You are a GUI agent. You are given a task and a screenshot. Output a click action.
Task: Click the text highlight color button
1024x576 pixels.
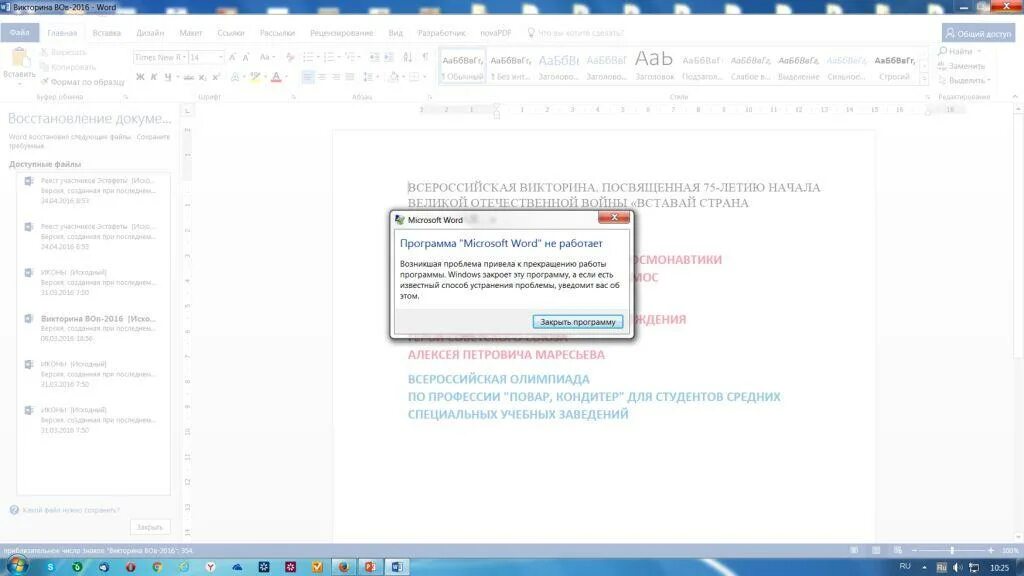coord(255,77)
